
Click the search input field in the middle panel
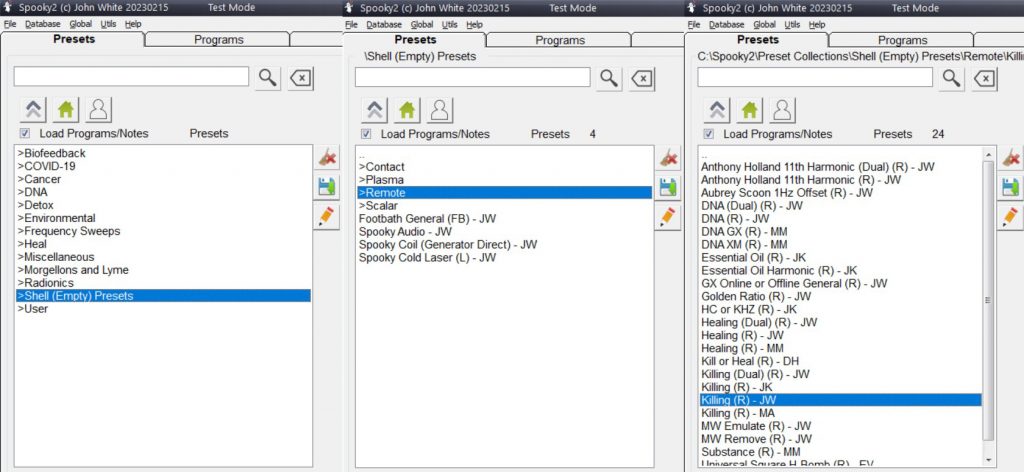(473, 78)
